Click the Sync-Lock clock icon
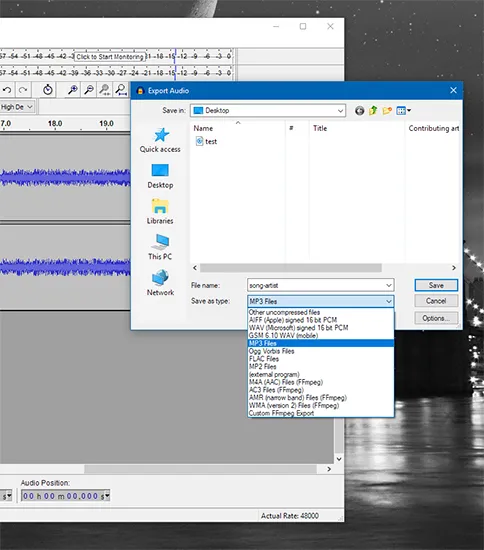484x550 pixels. (x=48, y=90)
